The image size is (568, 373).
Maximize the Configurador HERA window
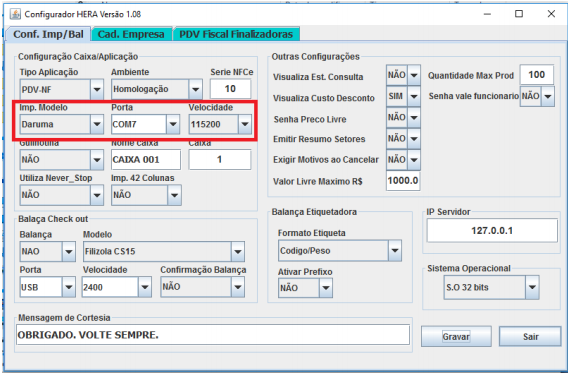[x=519, y=14]
